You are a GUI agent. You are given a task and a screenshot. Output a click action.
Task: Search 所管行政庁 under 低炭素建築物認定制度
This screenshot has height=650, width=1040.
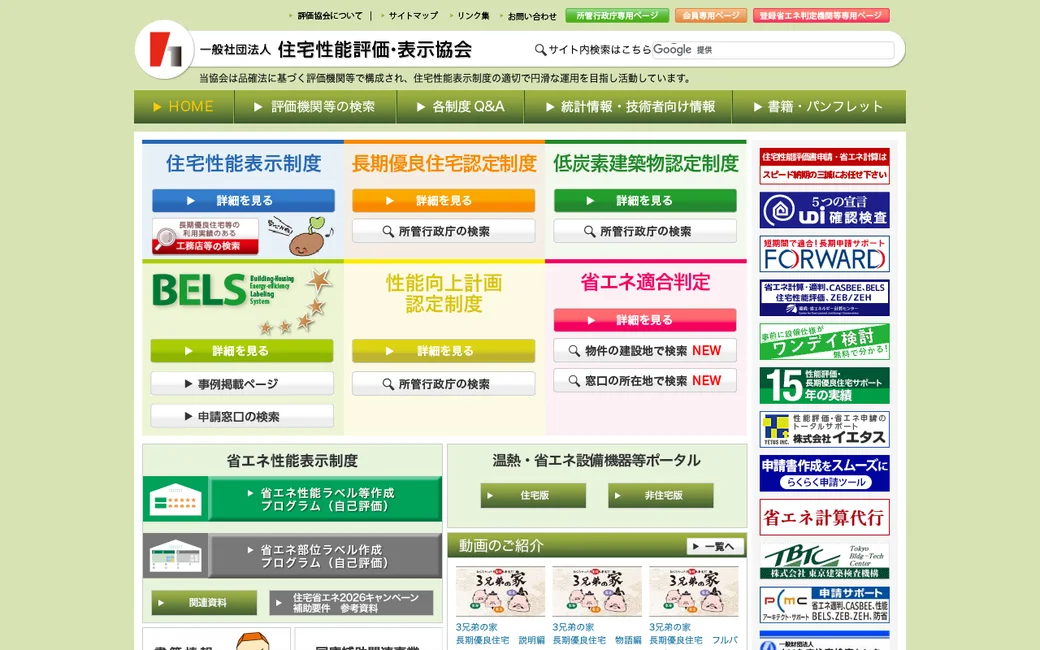645,231
